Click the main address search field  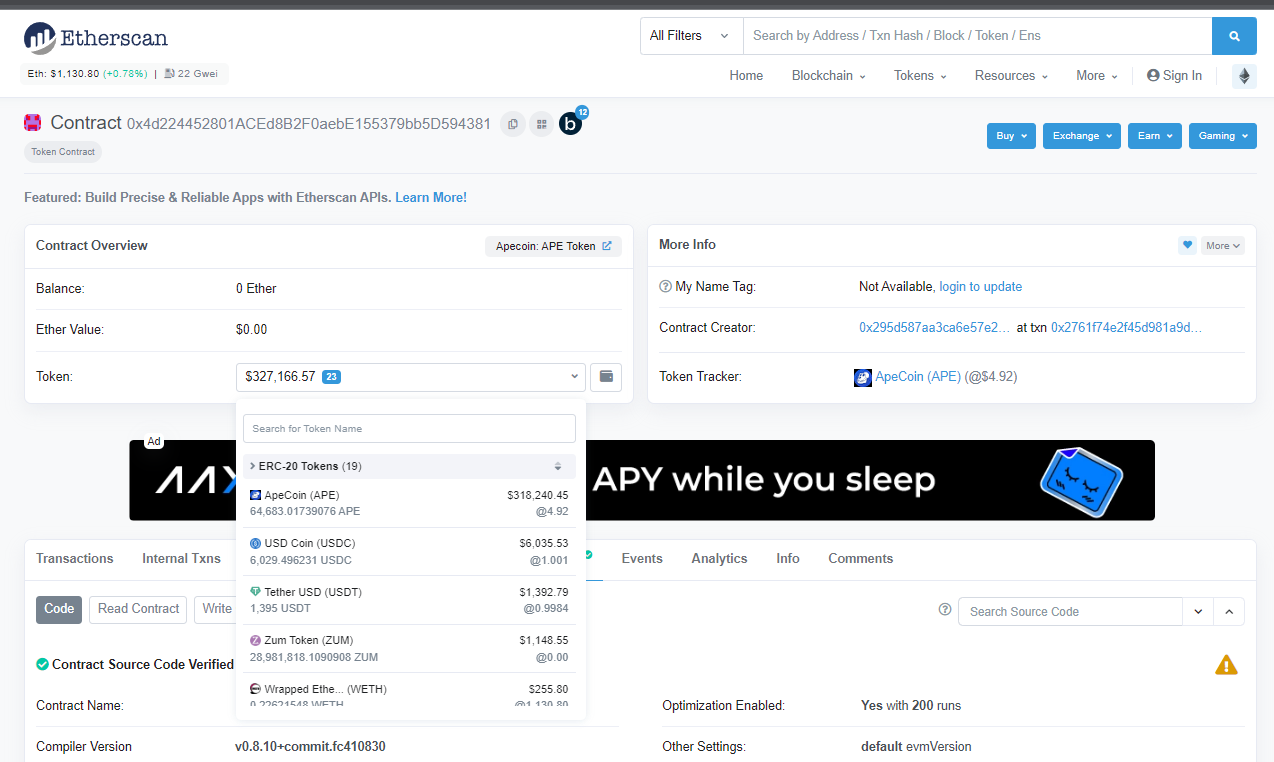coord(977,36)
